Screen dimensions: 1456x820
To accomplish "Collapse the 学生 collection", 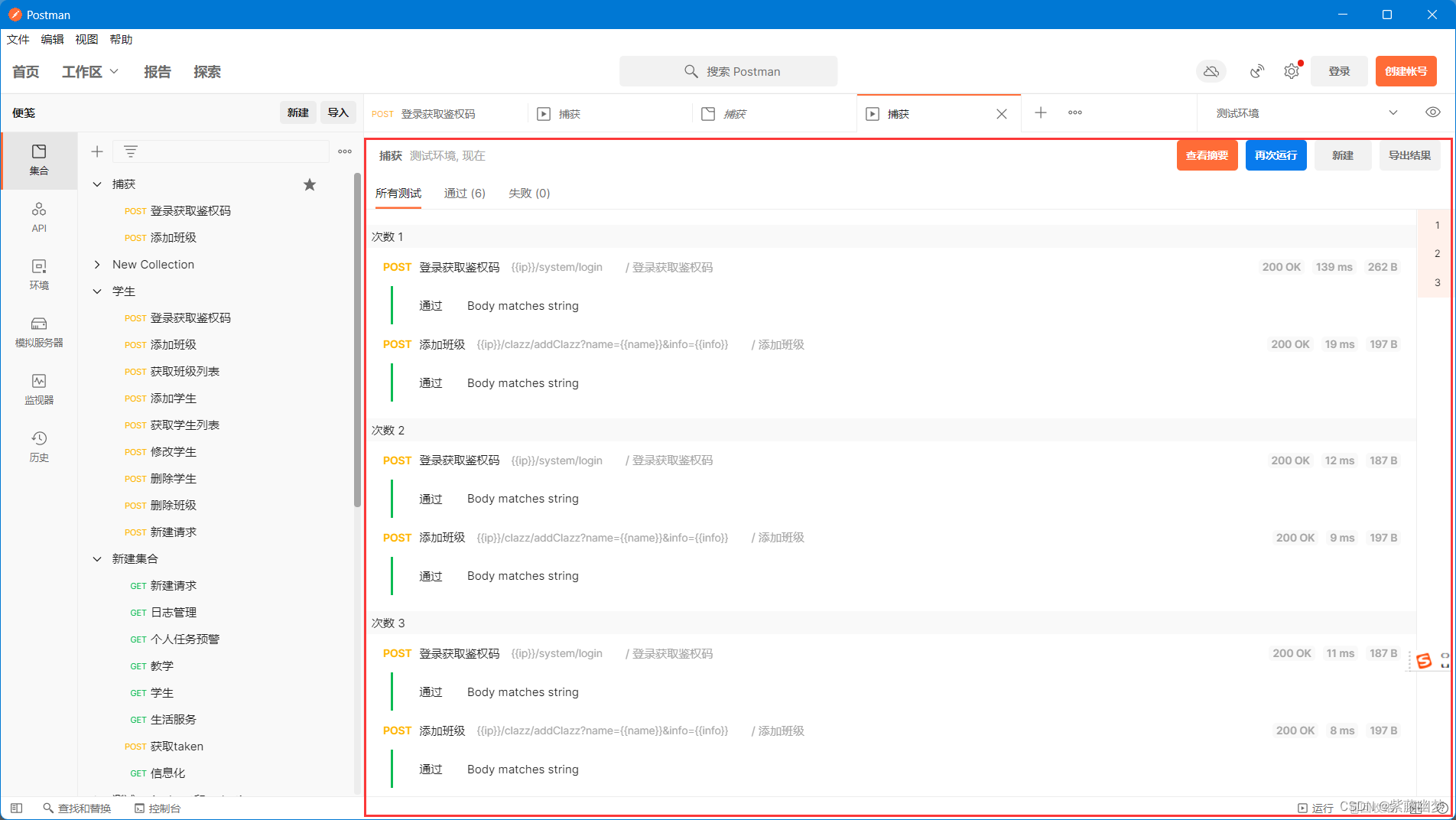I will pos(97,291).
